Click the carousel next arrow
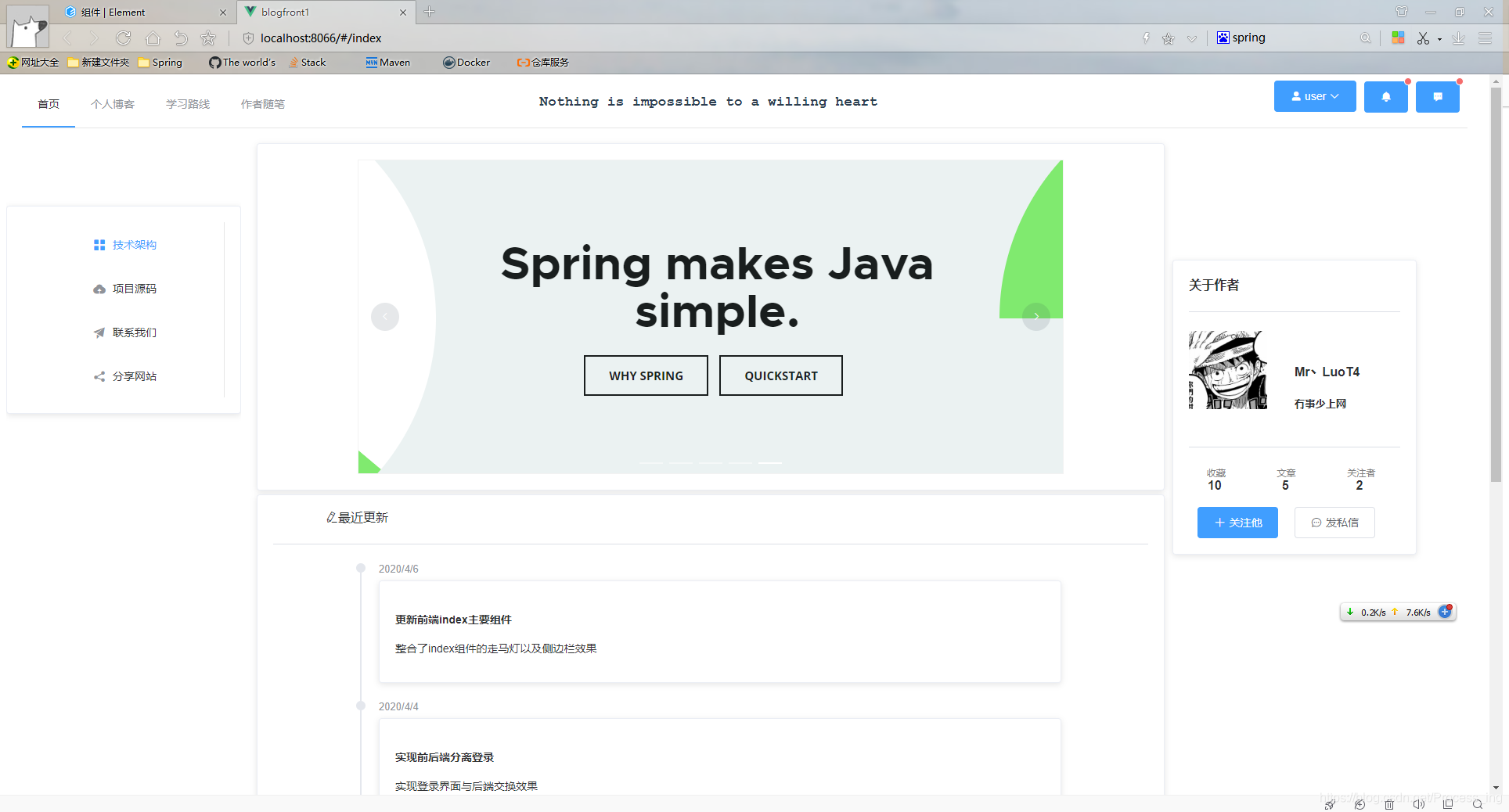1509x812 pixels. pos(1036,317)
